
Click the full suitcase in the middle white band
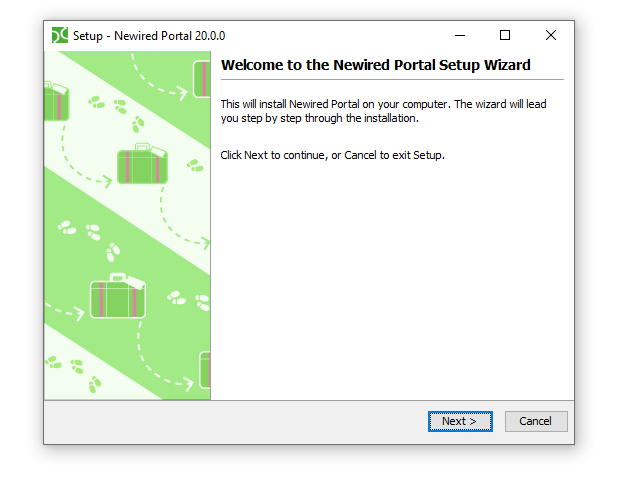[x=142, y=164]
